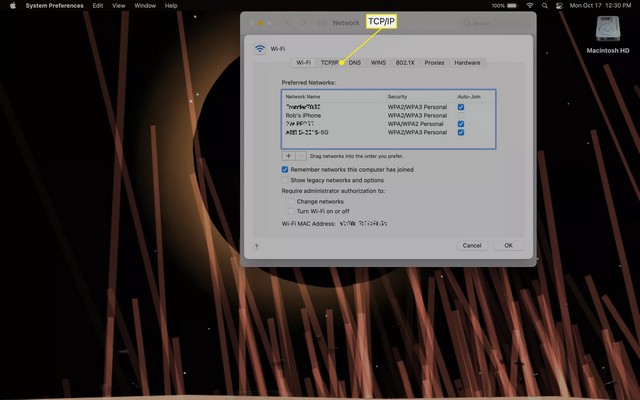
Task: Check the Change networks authorization box
Action: pyautogui.click(x=291, y=201)
